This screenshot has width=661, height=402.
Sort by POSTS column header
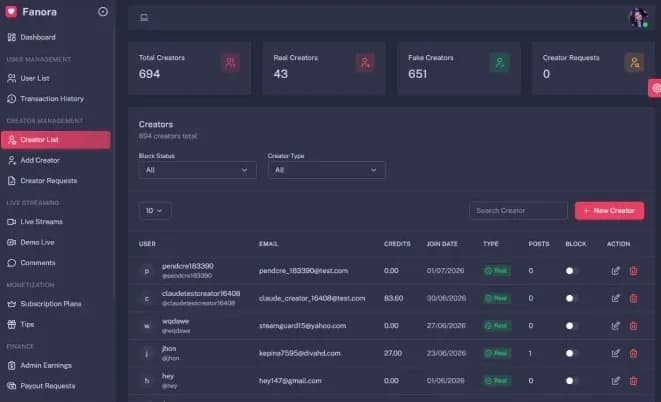coord(539,244)
